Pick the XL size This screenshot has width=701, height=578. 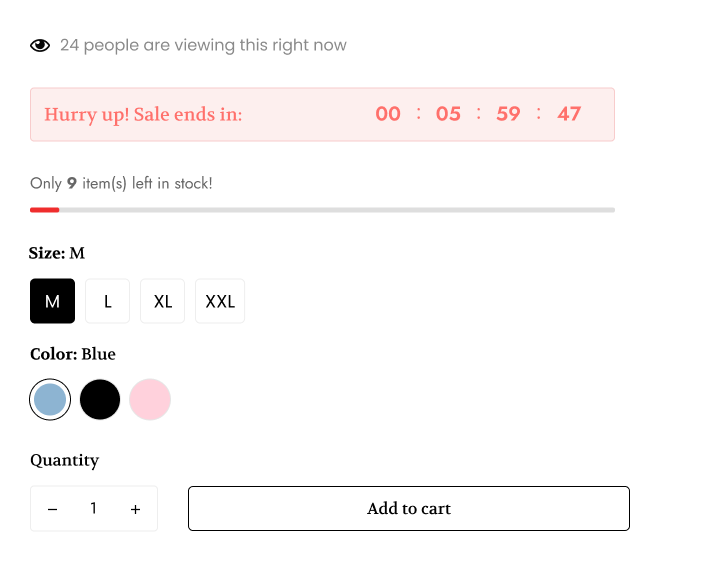coord(163,301)
